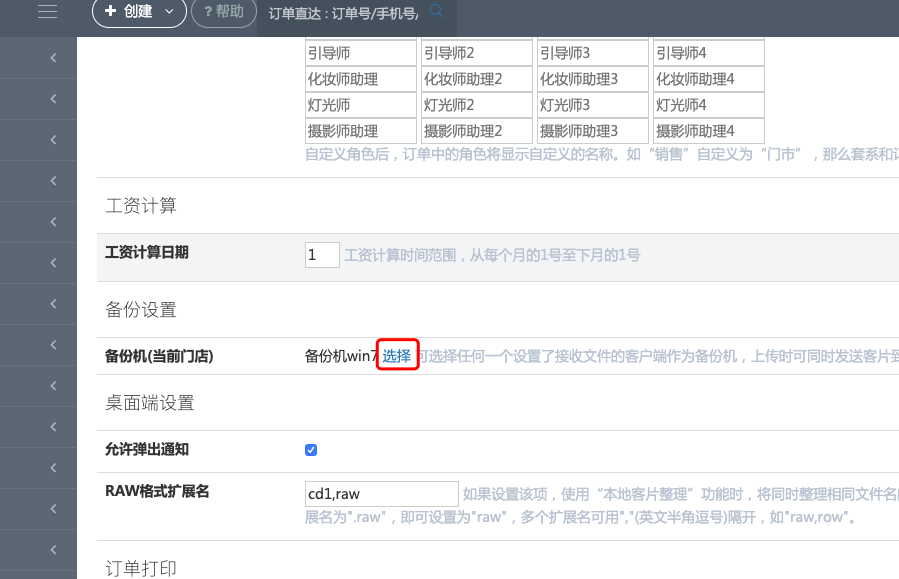
Task: Click RAW格式扩展名 input containing cd1,raw
Action: pos(381,494)
